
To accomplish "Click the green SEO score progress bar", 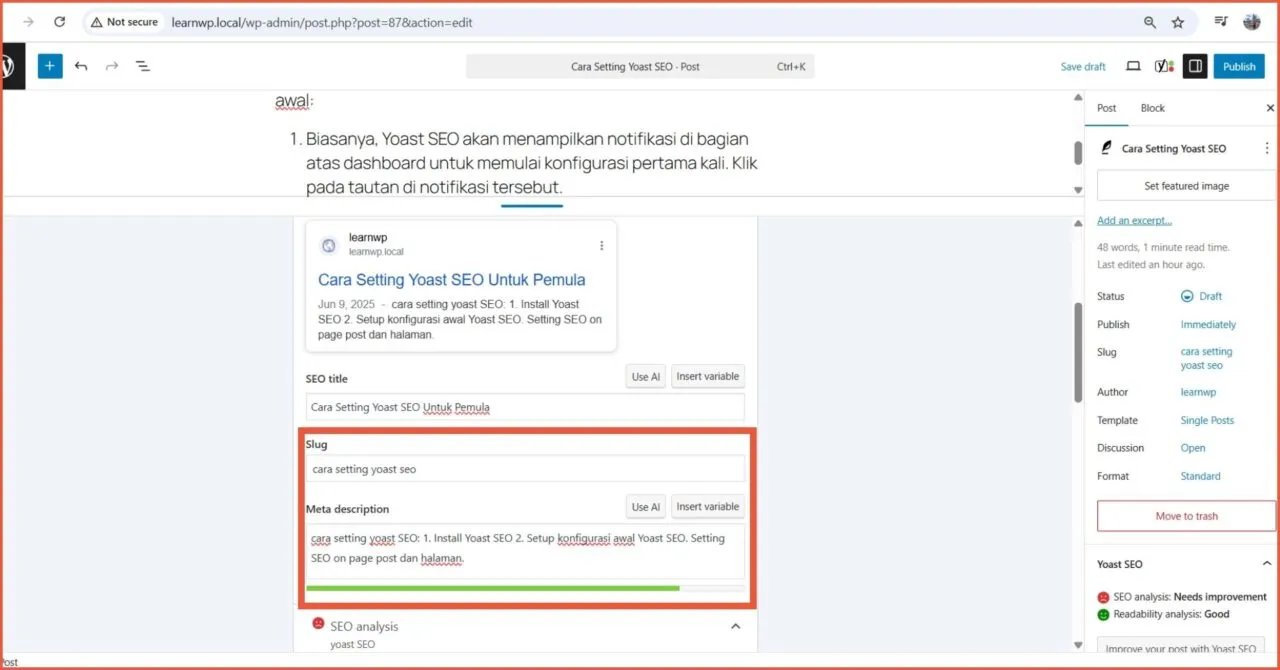I will 495,589.
